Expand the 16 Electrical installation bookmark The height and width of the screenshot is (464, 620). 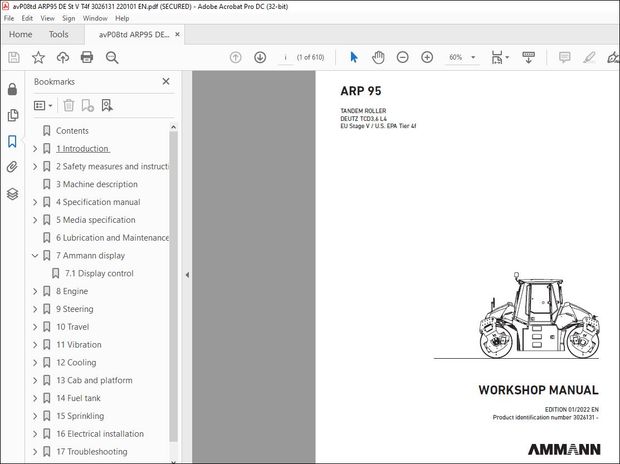click(35, 434)
